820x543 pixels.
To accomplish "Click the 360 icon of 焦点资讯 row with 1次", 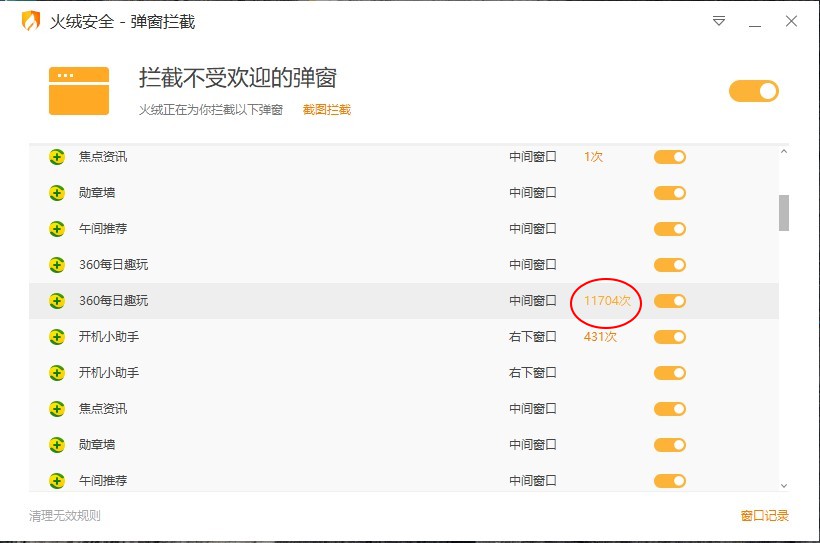I will (57, 157).
